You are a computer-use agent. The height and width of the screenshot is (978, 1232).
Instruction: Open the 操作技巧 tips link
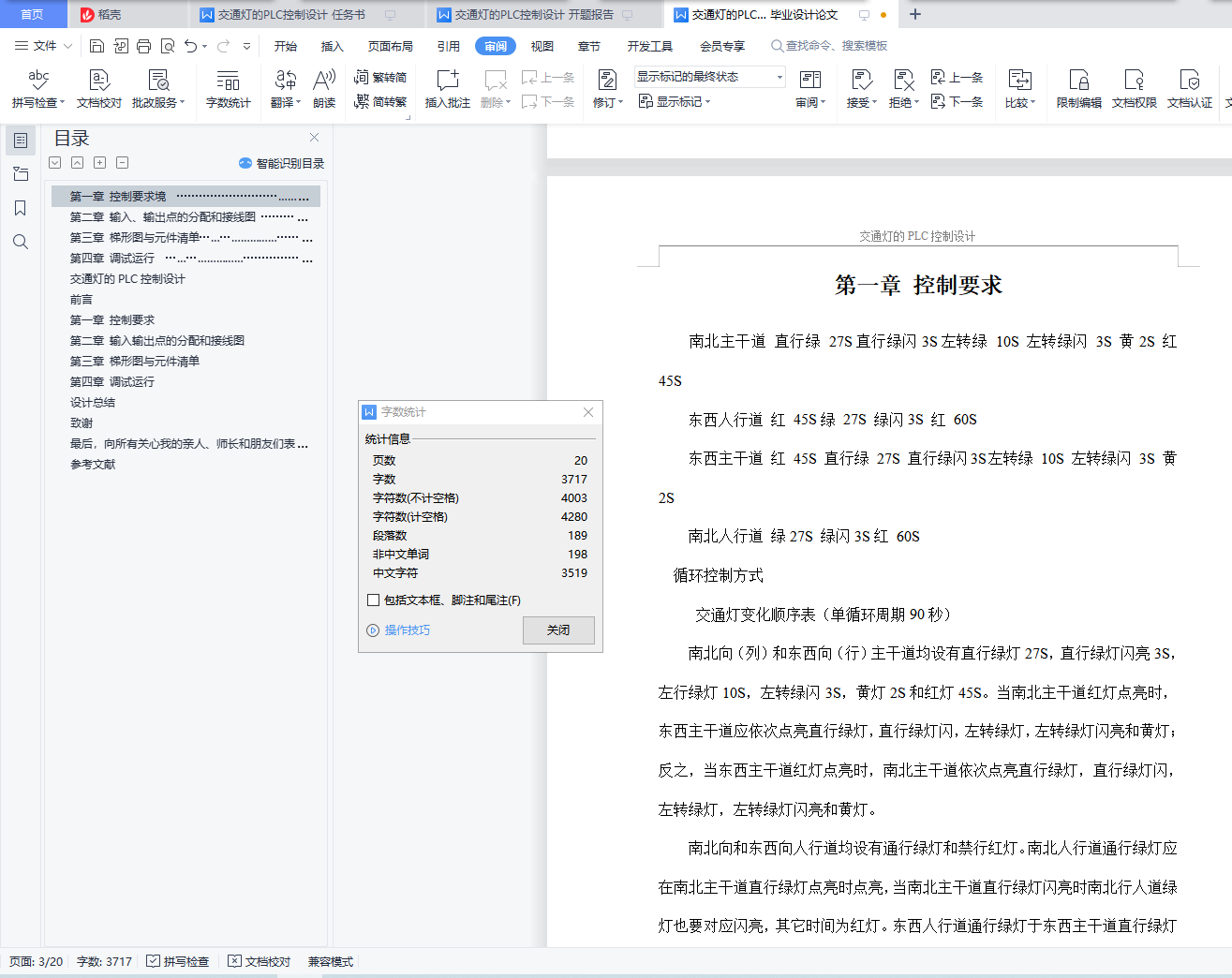(x=398, y=630)
